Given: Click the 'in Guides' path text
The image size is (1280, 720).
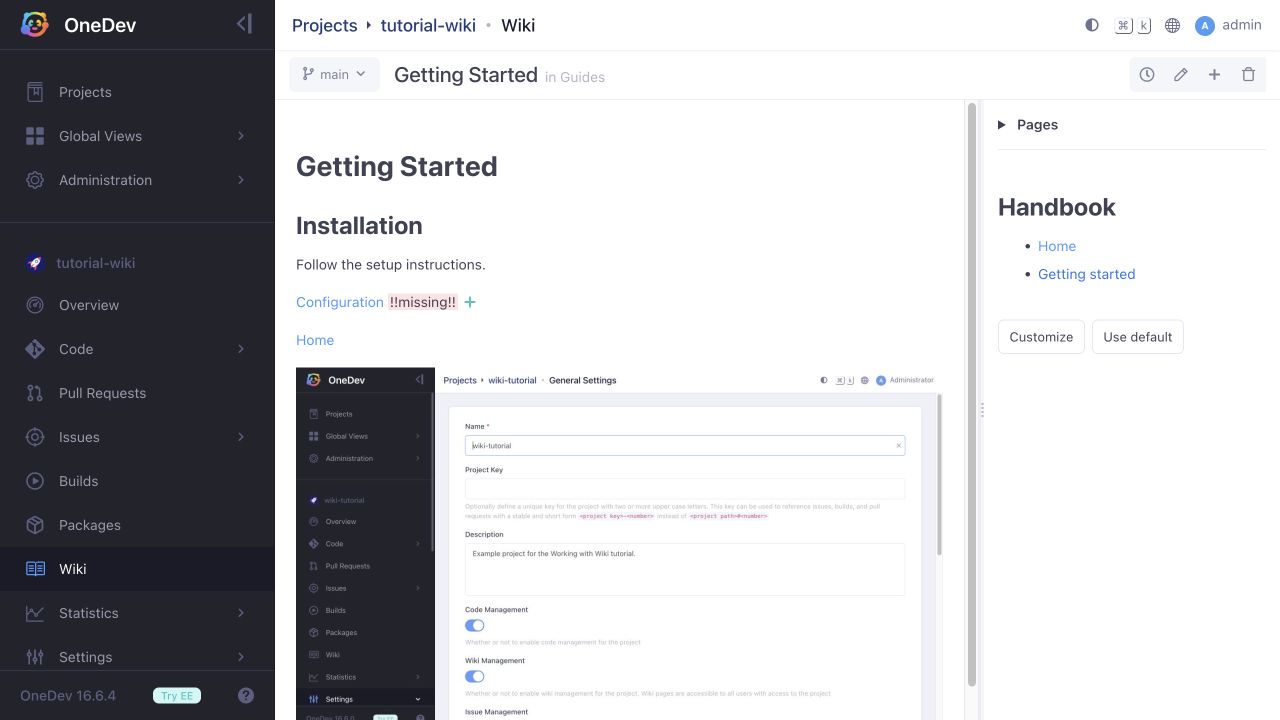Looking at the screenshot, I should click(x=575, y=77).
